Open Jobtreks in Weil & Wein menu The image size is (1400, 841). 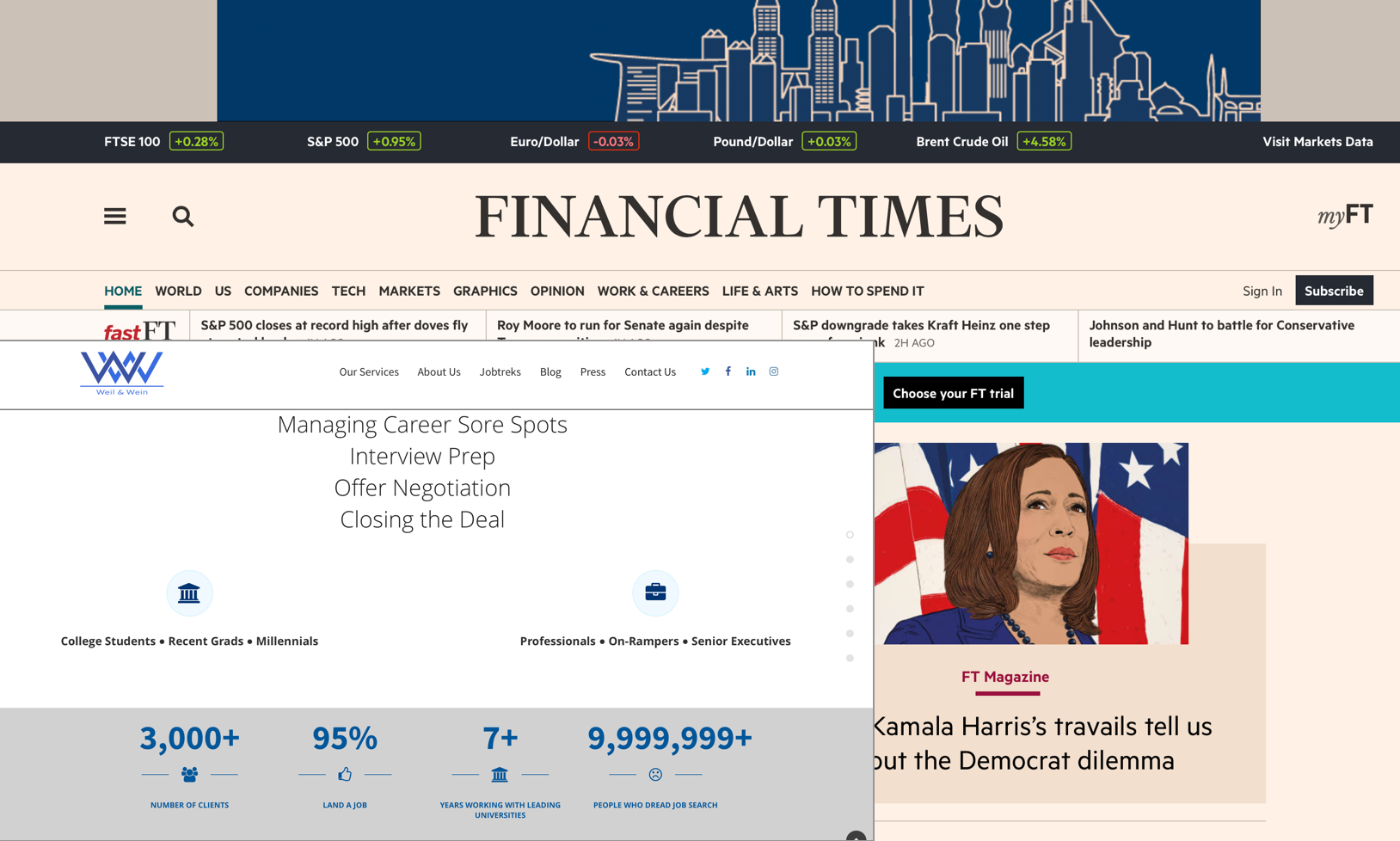coord(500,371)
